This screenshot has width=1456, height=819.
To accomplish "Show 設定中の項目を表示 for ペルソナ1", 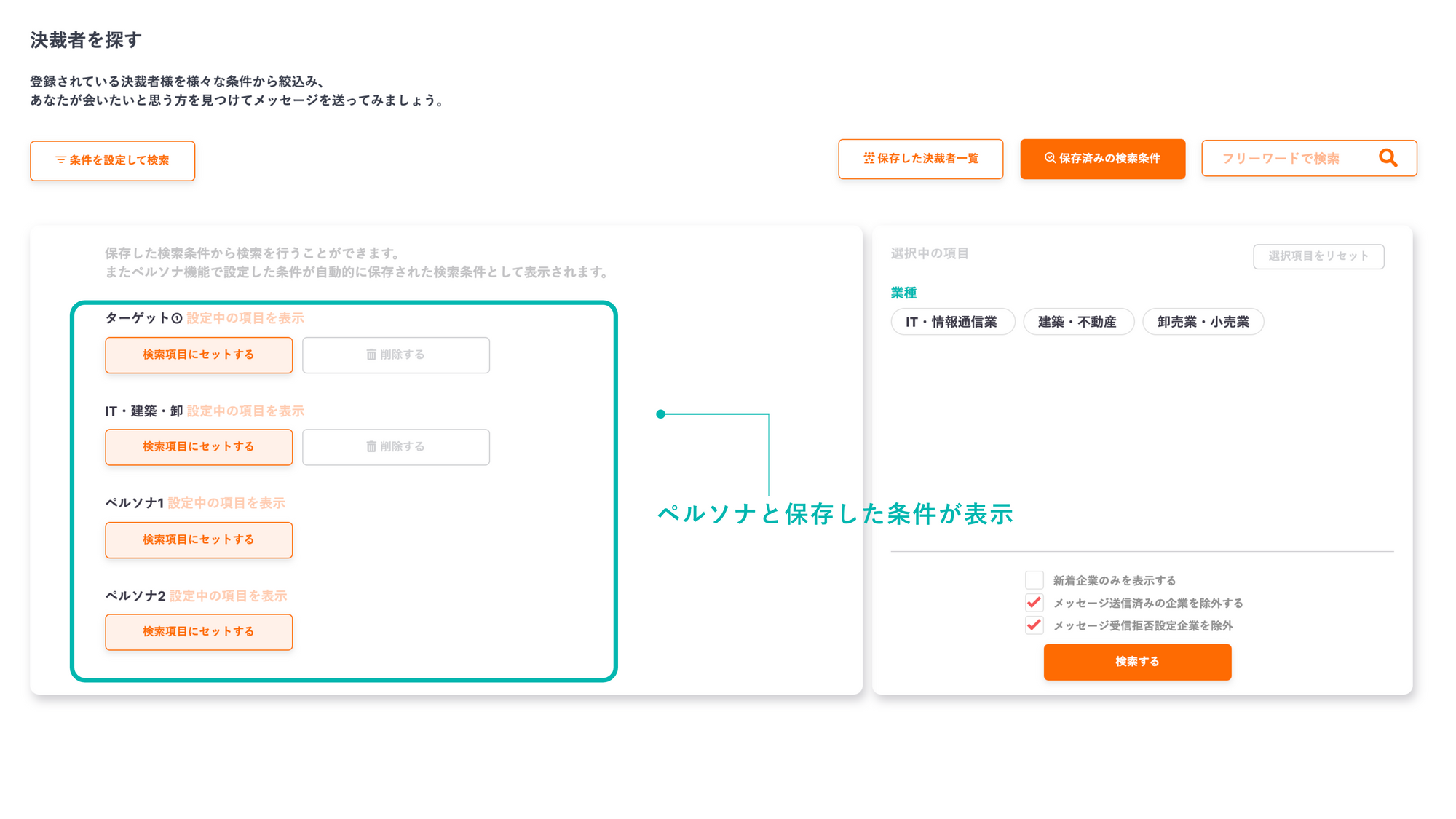I will point(226,503).
